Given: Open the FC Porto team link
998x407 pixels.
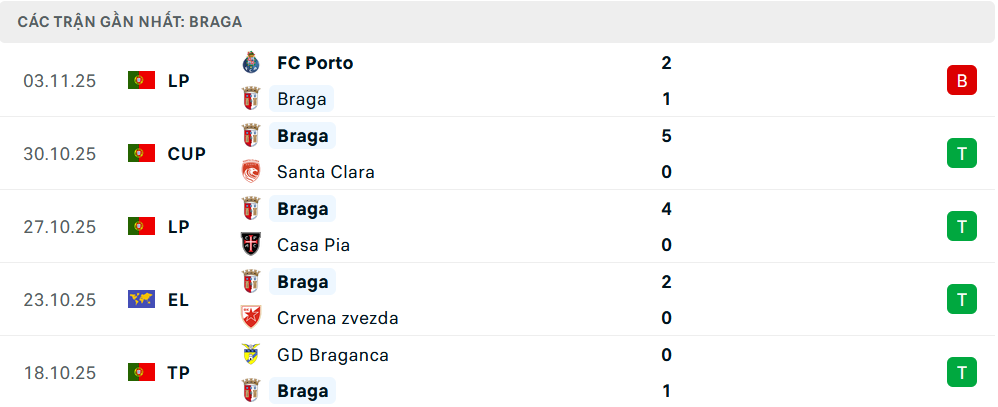Looking at the screenshot, I should pyautogui.click(x=315, y=63).
